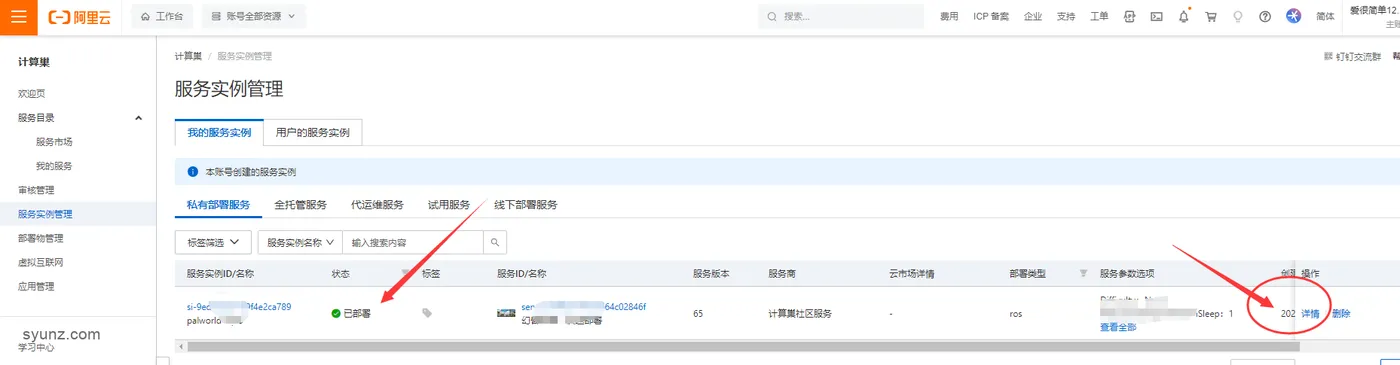Select the 试用服务 tab

pyautogui.click(x=449, y=205)
